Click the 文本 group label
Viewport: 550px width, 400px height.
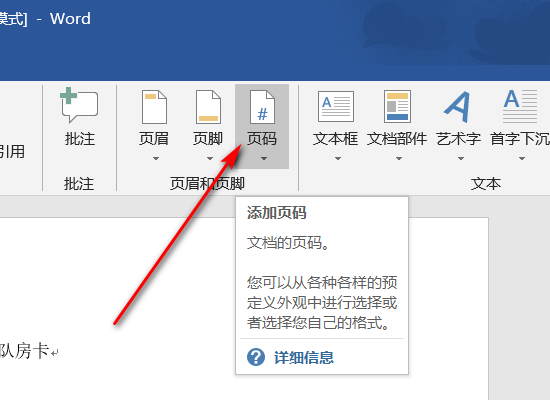tap(486, 184)
